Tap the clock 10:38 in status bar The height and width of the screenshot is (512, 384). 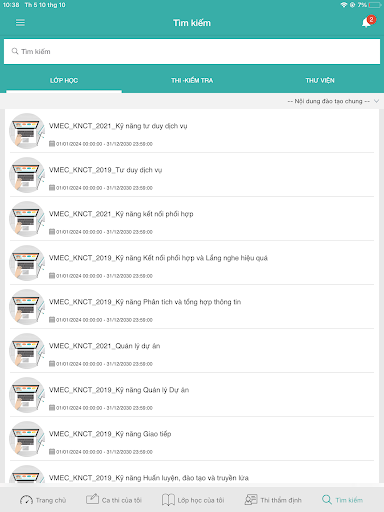[x=11, y=5]
